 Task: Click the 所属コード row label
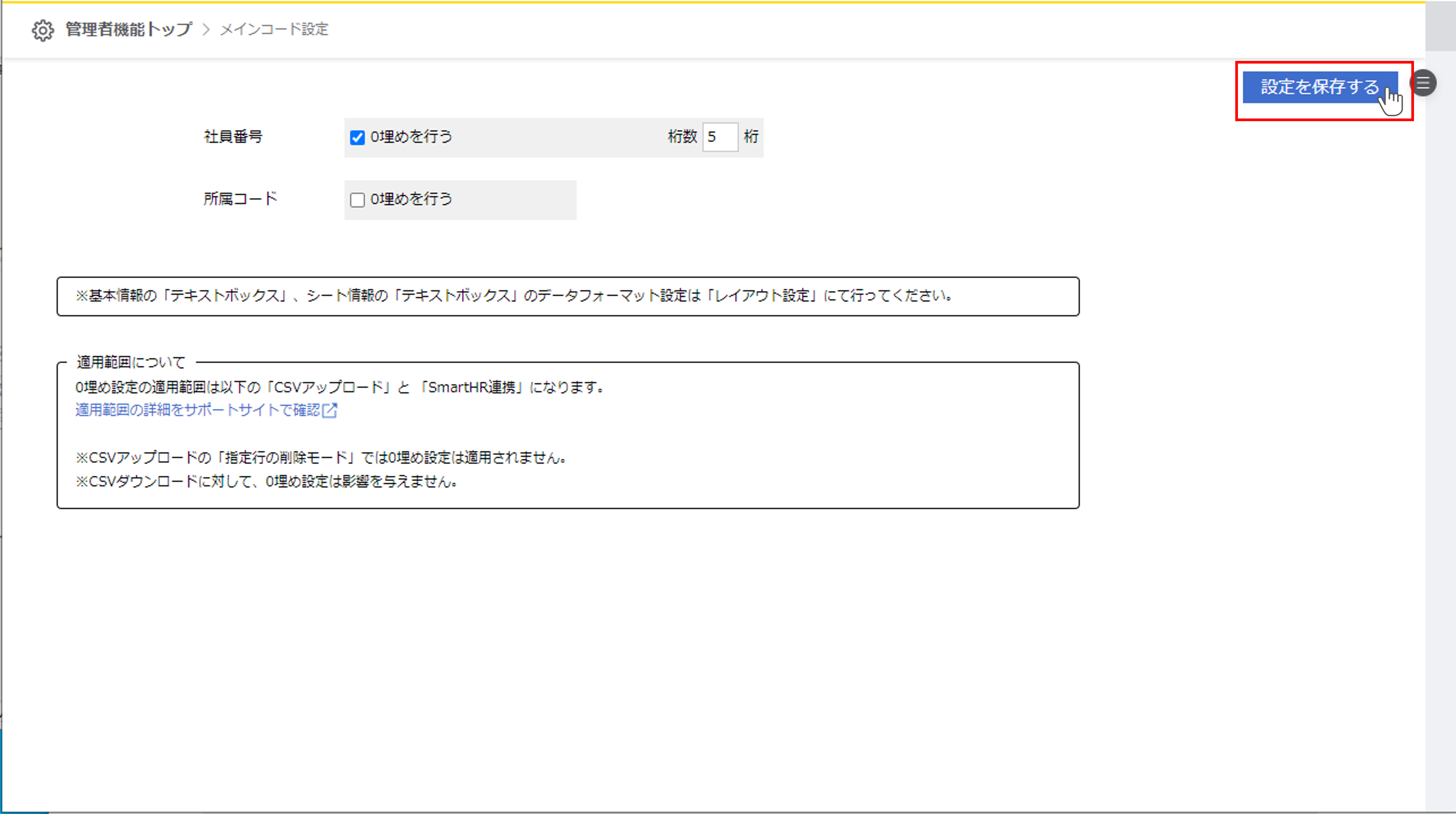tap(240, 199)
